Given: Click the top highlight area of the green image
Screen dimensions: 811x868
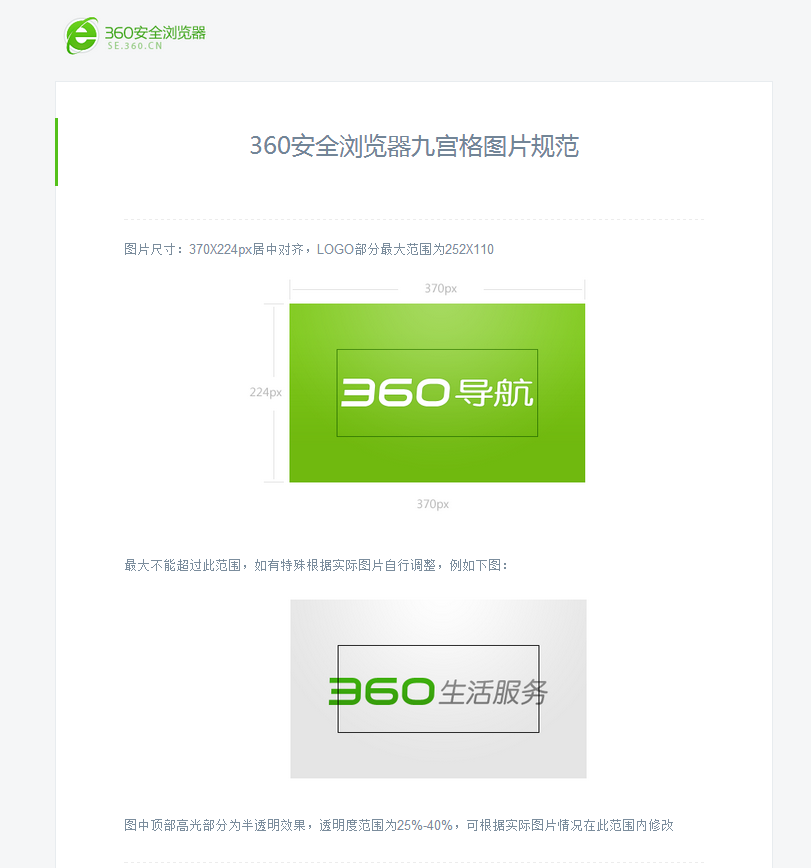Looking at the screenshot, I should pyautogui.click(x=437, y=326).
